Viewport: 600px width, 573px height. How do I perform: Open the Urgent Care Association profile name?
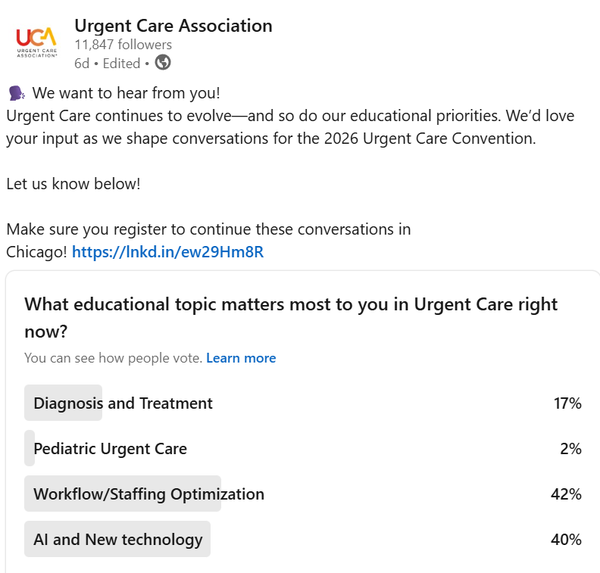pyautogui.click(x=173, y=25)
